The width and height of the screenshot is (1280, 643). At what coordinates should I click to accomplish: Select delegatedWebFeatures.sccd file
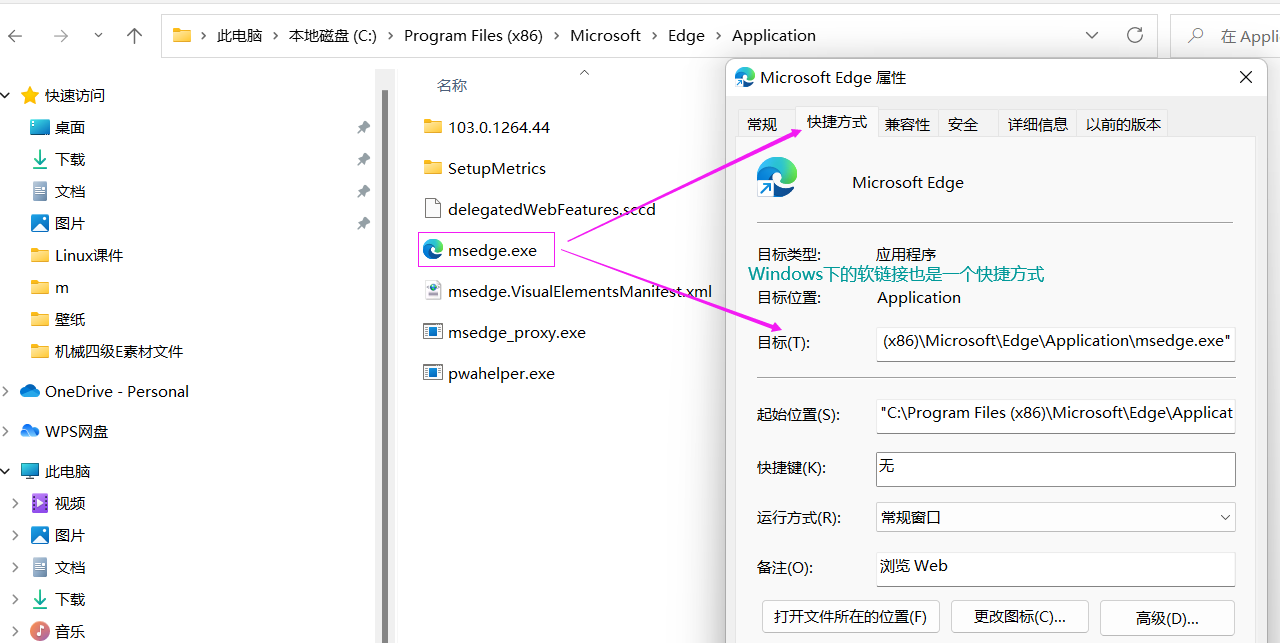click(x=551, y=209)
